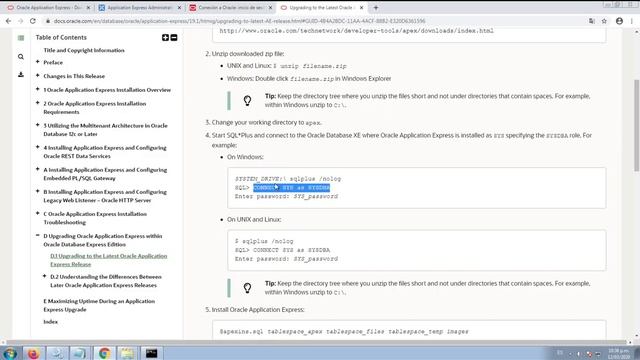Click the Table of Contents list icon

point(21,38)
